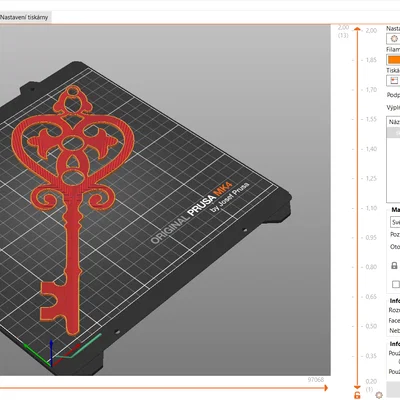Click the 1,55 height tick label
This screenshot has width=400, height=400.
371,119
